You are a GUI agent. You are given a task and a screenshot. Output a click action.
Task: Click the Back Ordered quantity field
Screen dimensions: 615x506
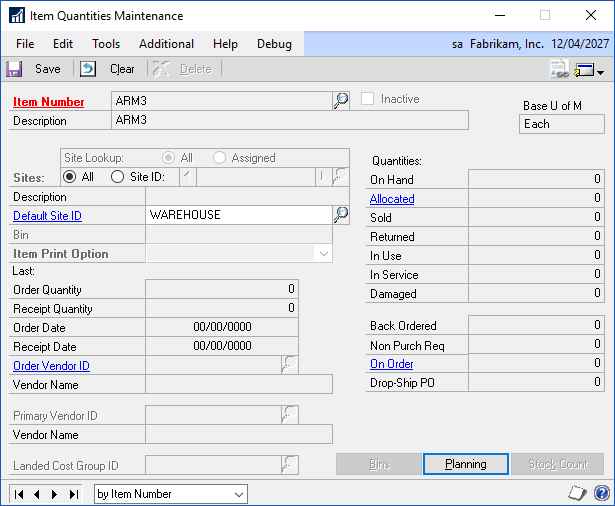(x=536, y=325)
